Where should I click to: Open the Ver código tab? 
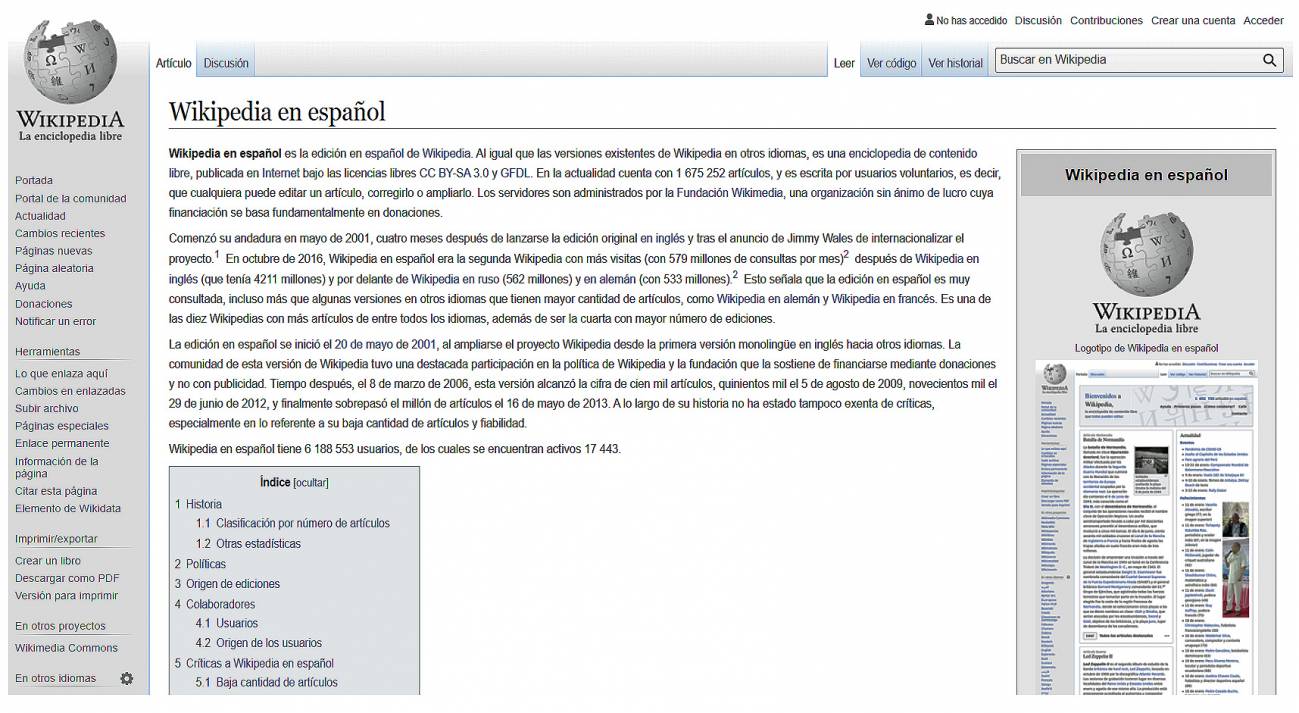(891, 63)
